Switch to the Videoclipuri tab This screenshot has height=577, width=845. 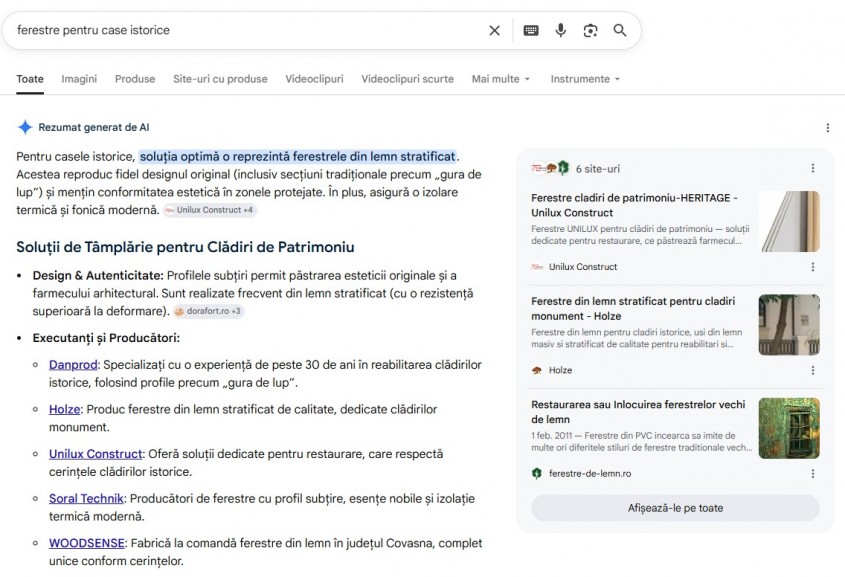[x=314, y=79]
